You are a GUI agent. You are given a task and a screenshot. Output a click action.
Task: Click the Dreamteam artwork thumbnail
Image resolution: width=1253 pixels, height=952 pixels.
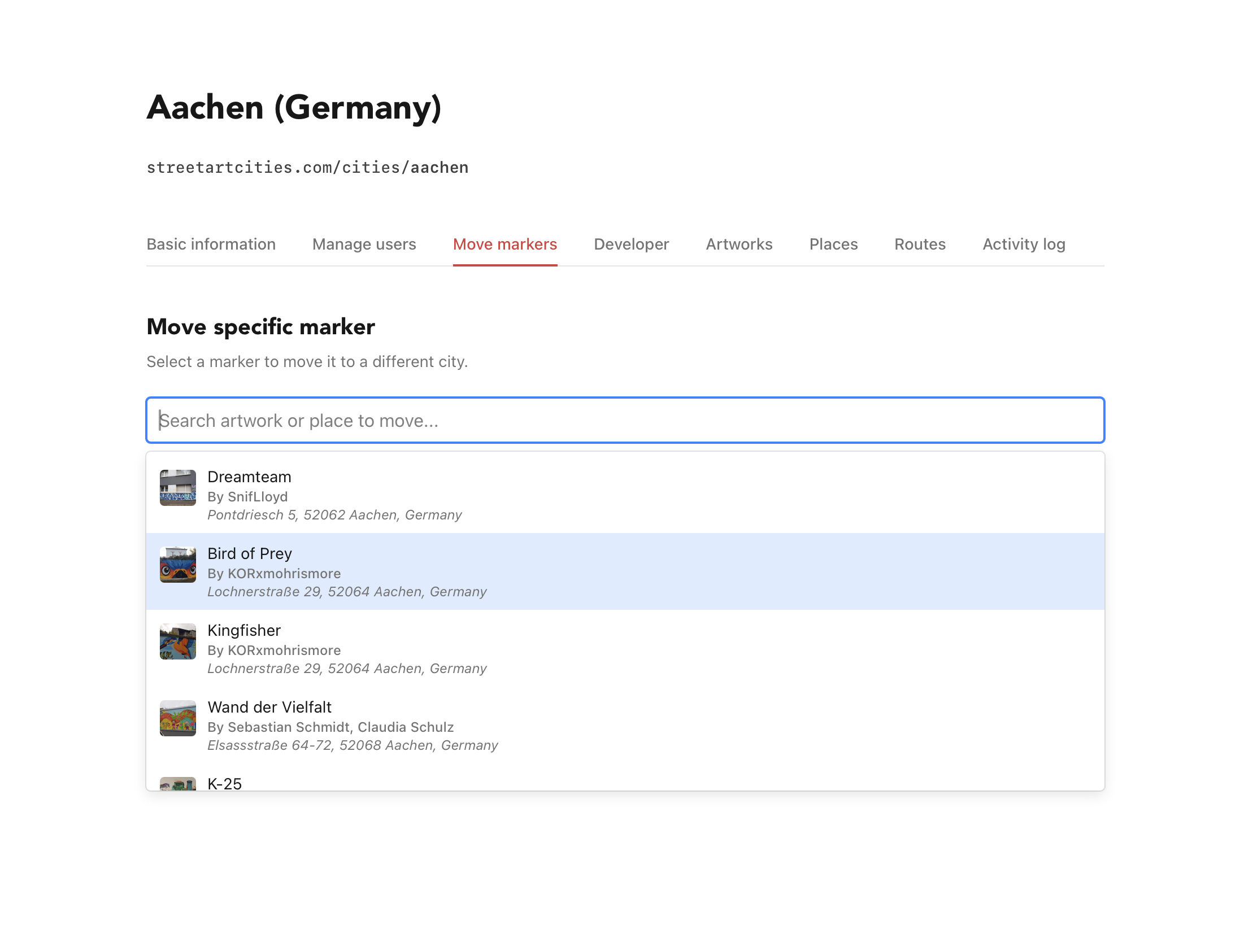pos(177,487)
